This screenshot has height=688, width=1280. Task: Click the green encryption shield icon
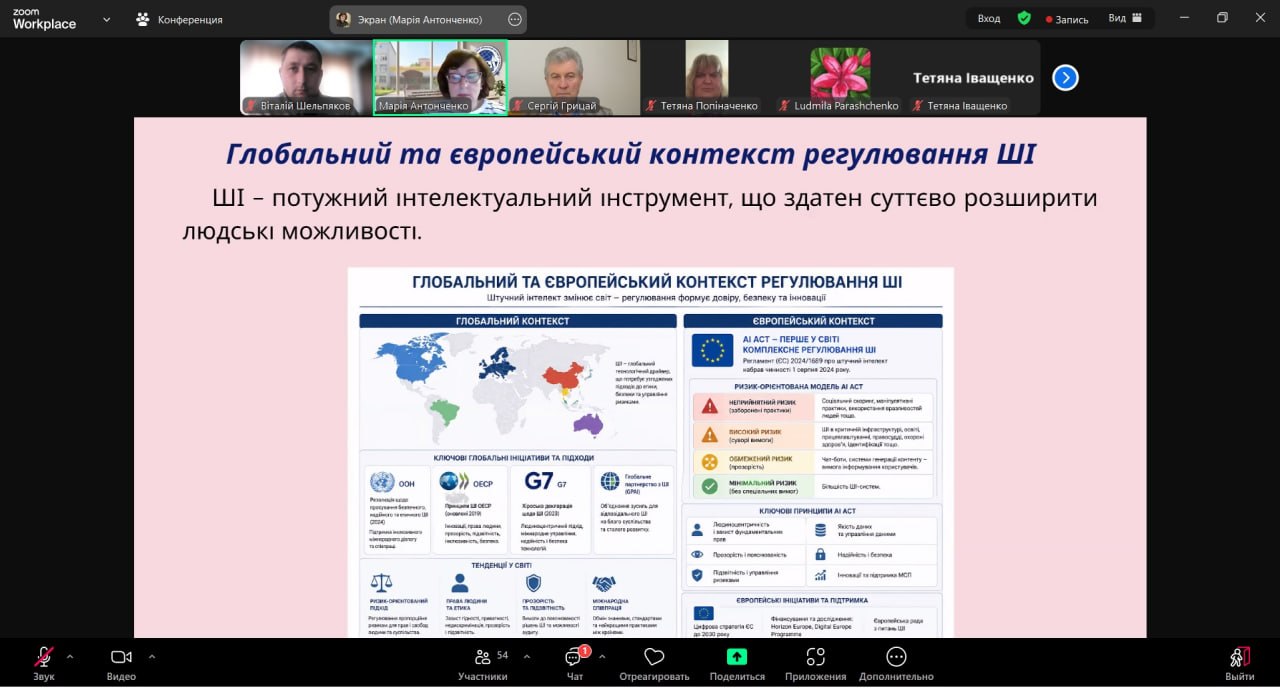click(1024, 18)
